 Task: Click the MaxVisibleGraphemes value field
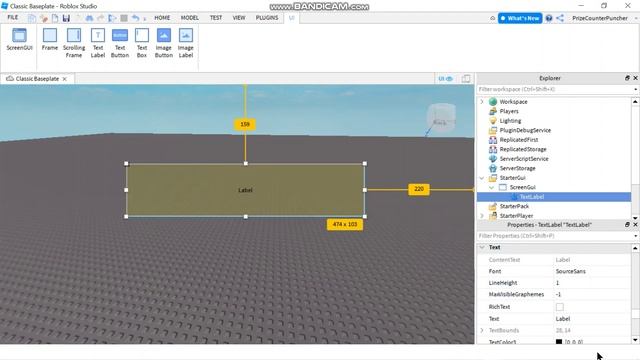point(592,294)
